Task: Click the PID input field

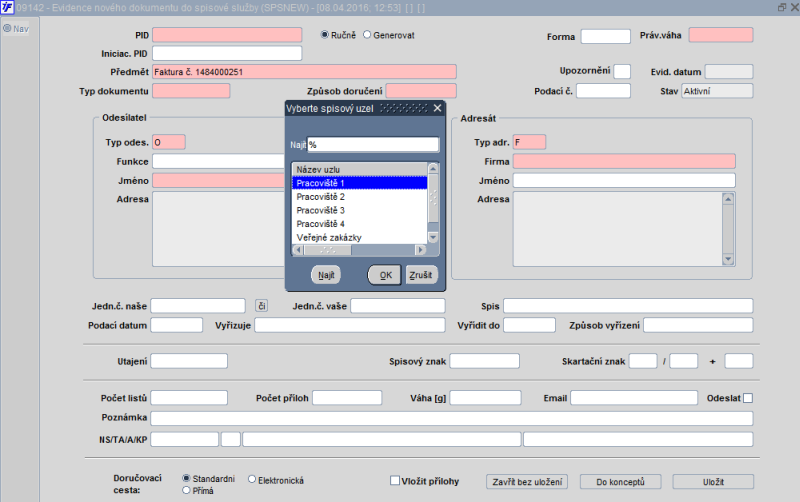Action: pos(227,35)
